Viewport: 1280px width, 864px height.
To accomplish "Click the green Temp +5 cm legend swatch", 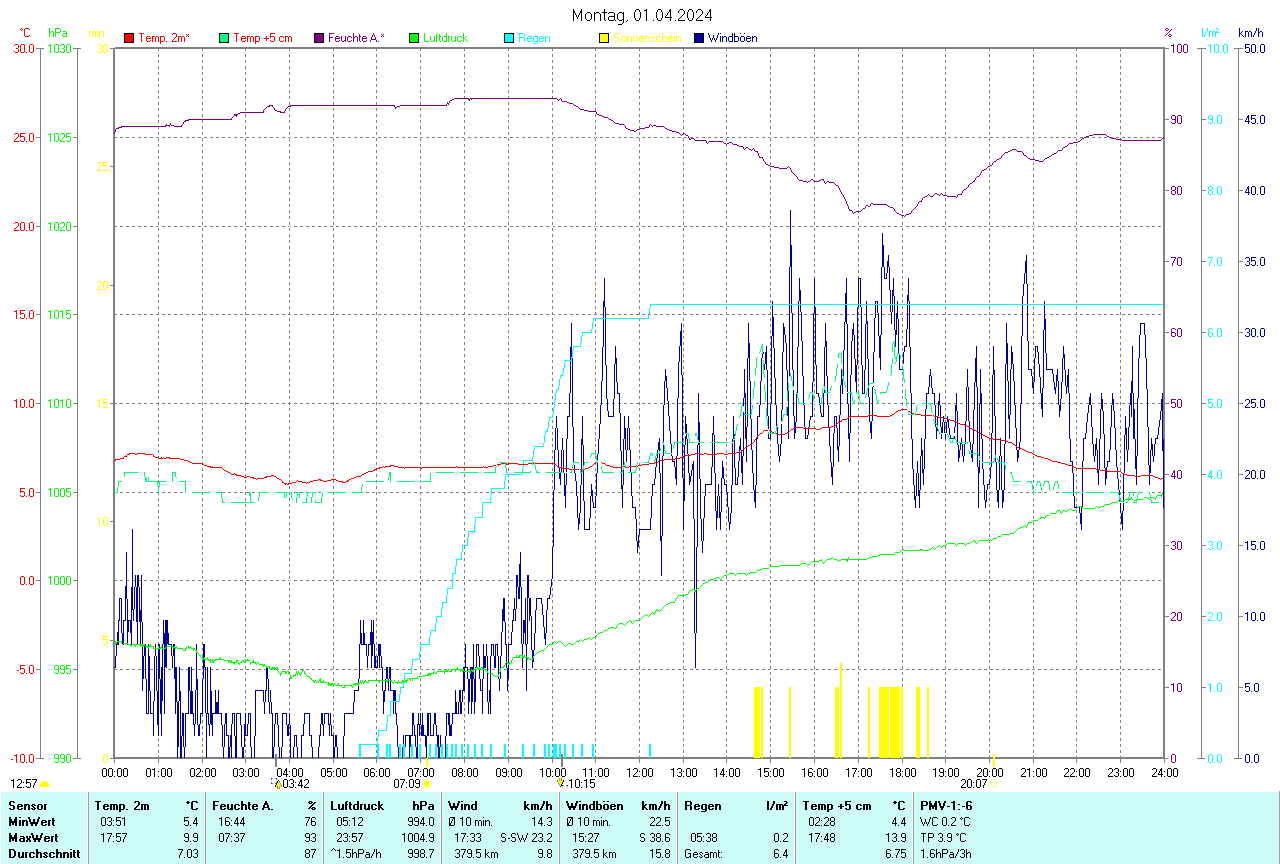I will tap(224, 38).
